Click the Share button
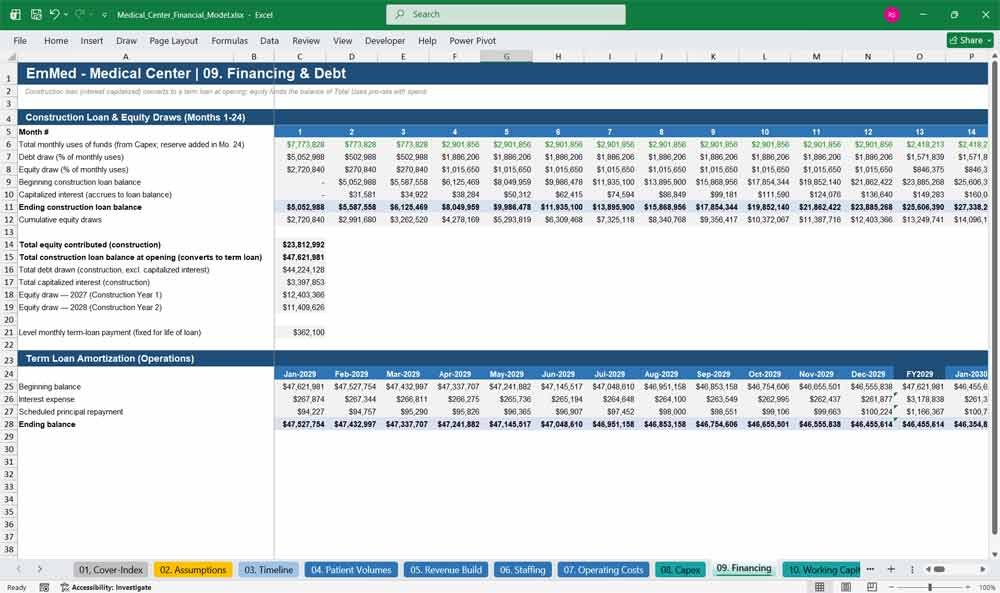 coord(970,40)
